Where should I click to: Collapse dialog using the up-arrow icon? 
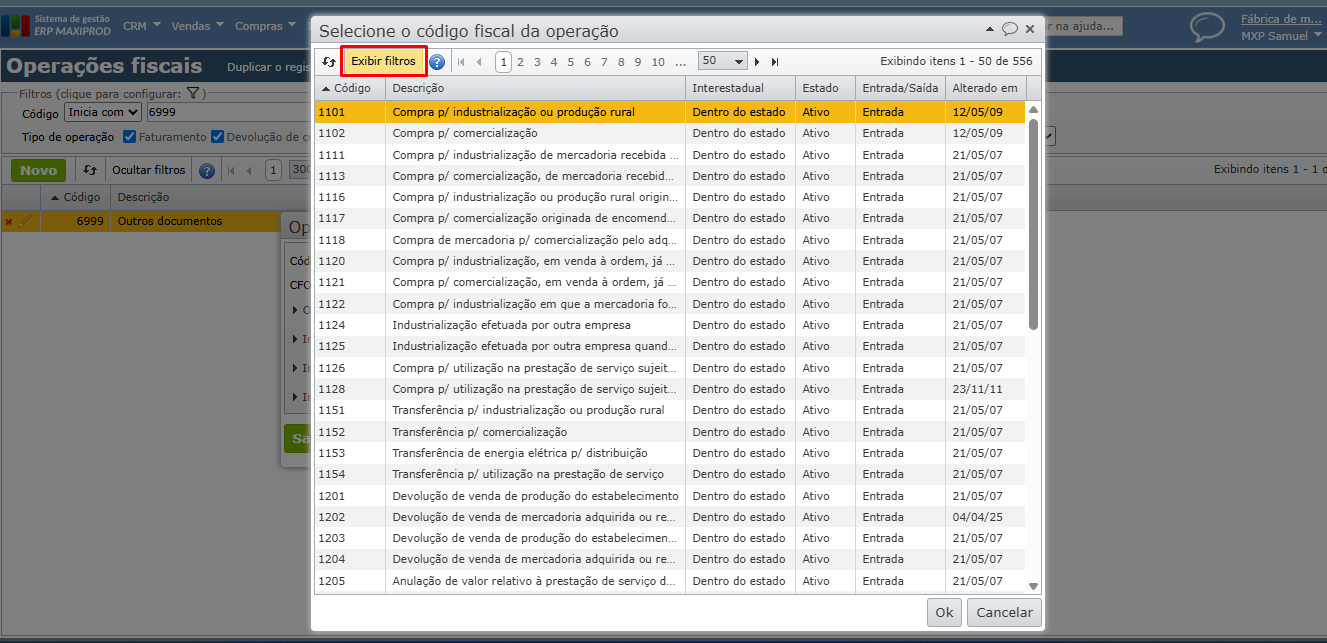(990, 29)
